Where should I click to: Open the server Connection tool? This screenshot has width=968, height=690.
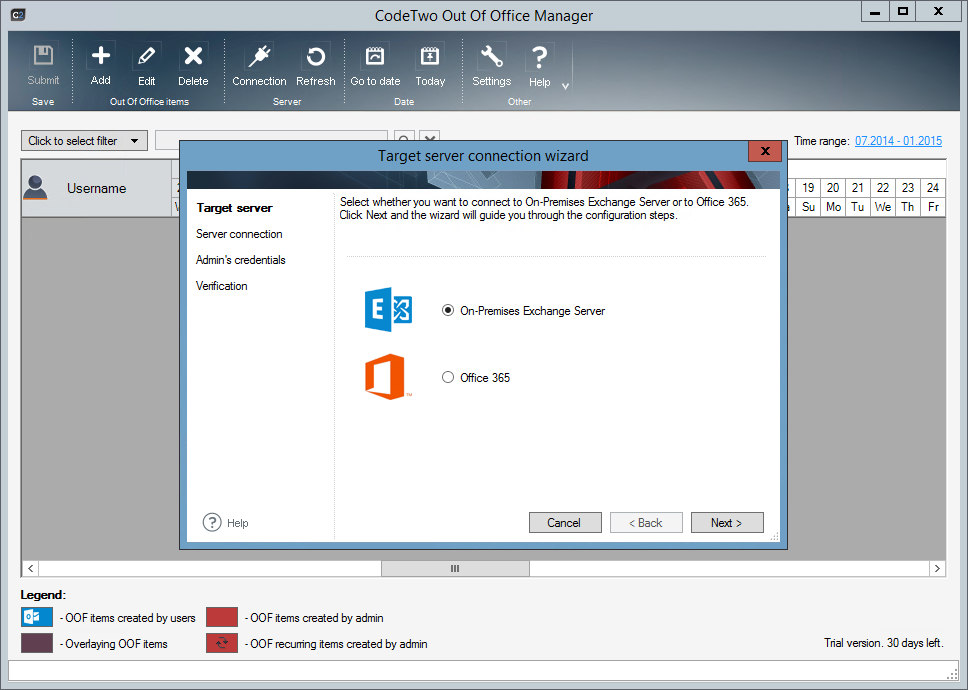pos(259,65)
